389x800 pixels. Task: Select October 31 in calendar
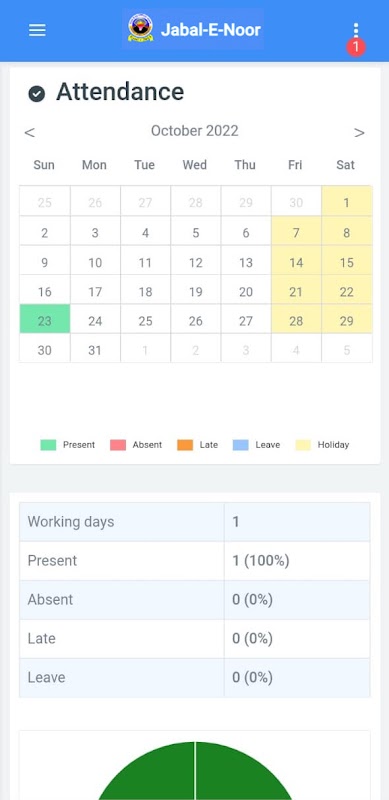coord(95,348)
